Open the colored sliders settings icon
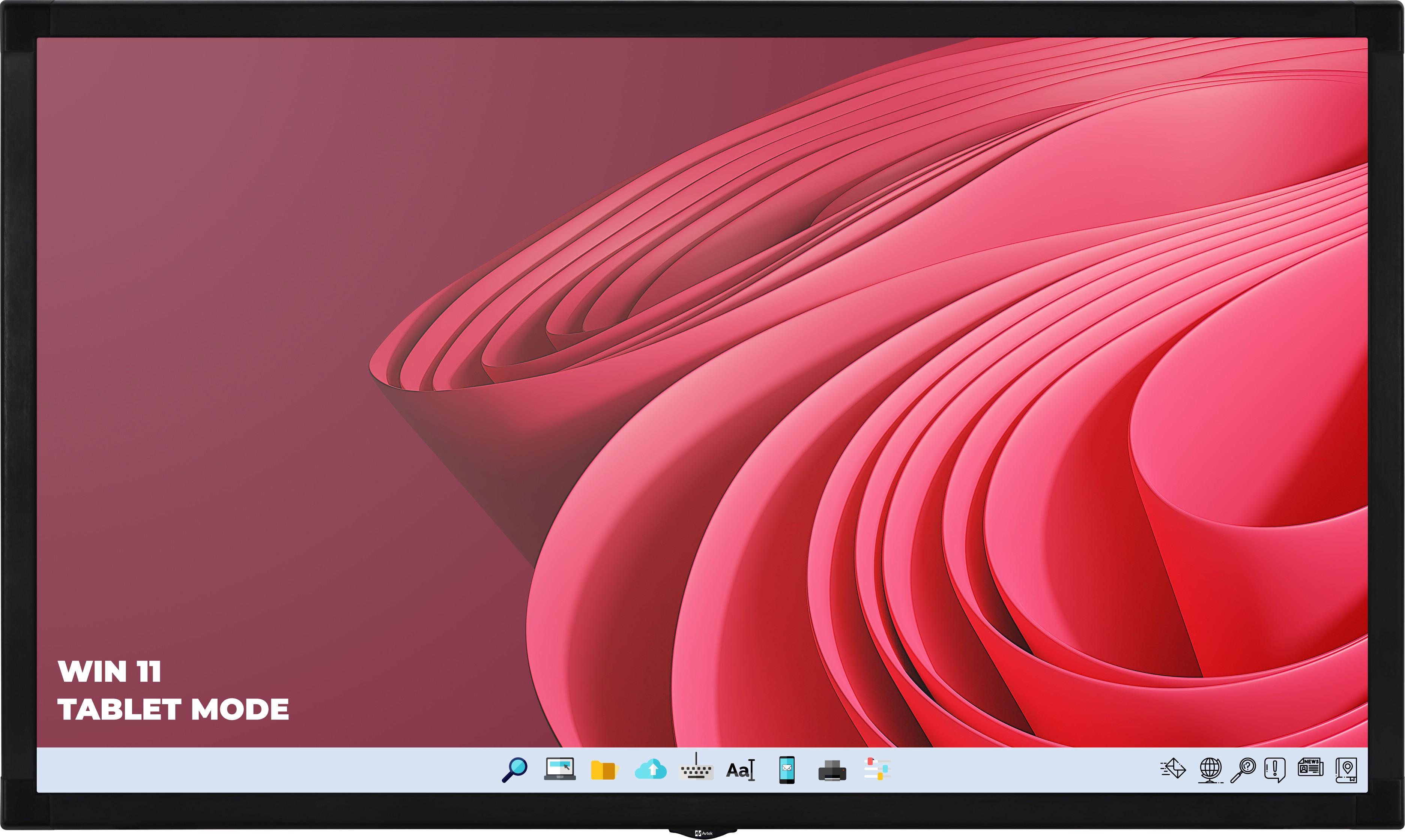 coord(877,770)
